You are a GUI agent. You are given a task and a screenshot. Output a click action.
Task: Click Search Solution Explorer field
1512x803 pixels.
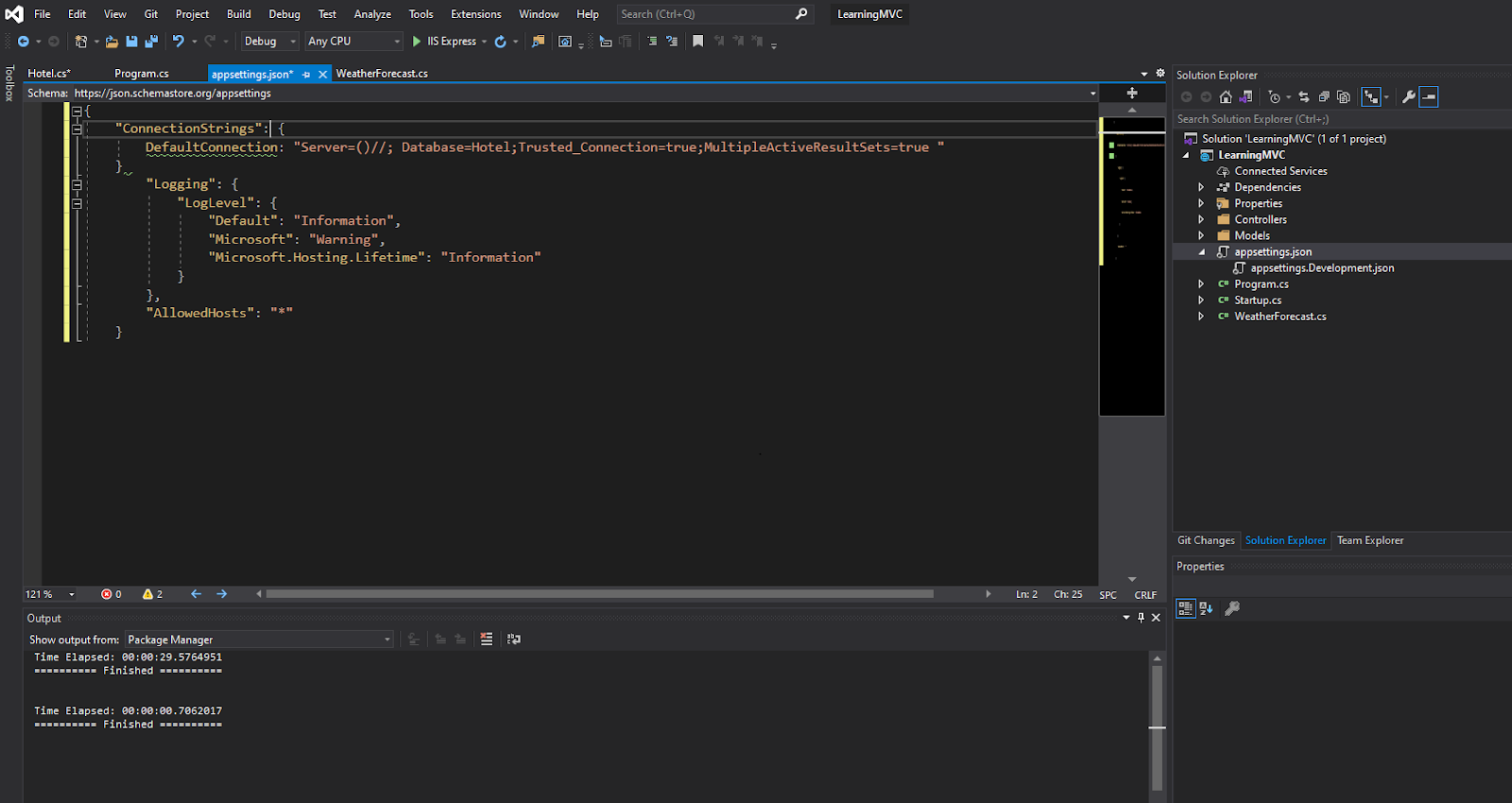(1342, 119)
